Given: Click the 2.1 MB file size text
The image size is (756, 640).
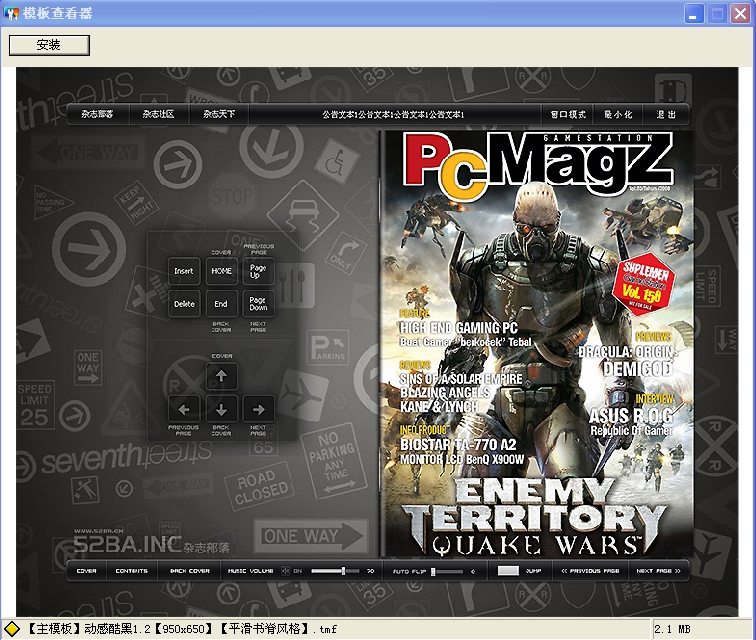Looking at the screenshot, I should pos(672,629).
